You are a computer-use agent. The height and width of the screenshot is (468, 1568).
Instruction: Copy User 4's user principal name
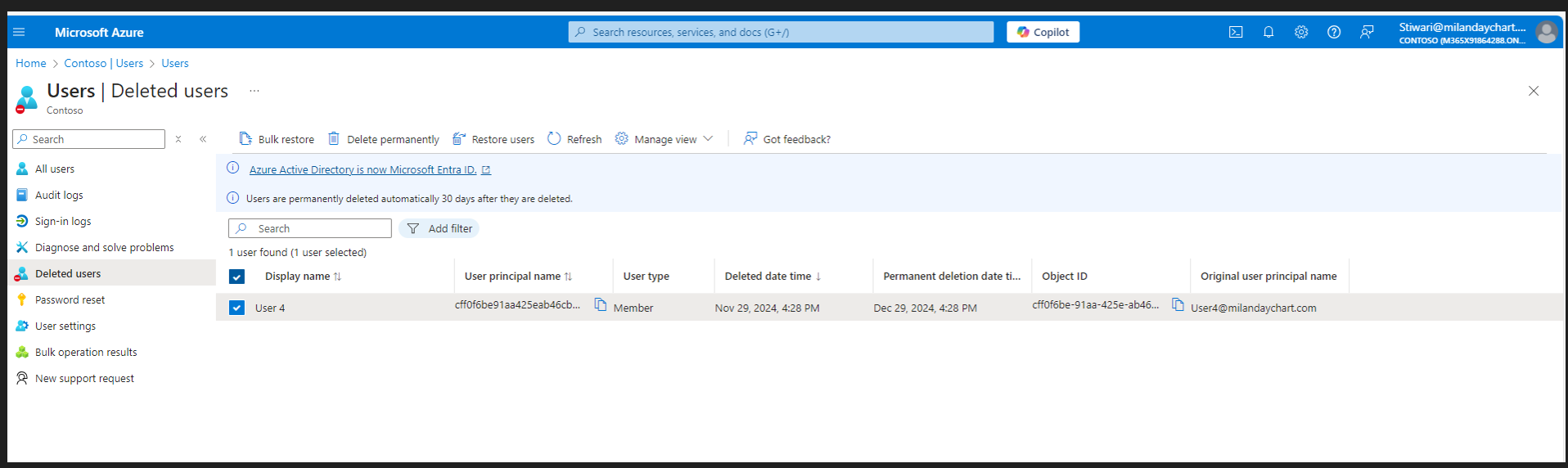click(601, 304)
